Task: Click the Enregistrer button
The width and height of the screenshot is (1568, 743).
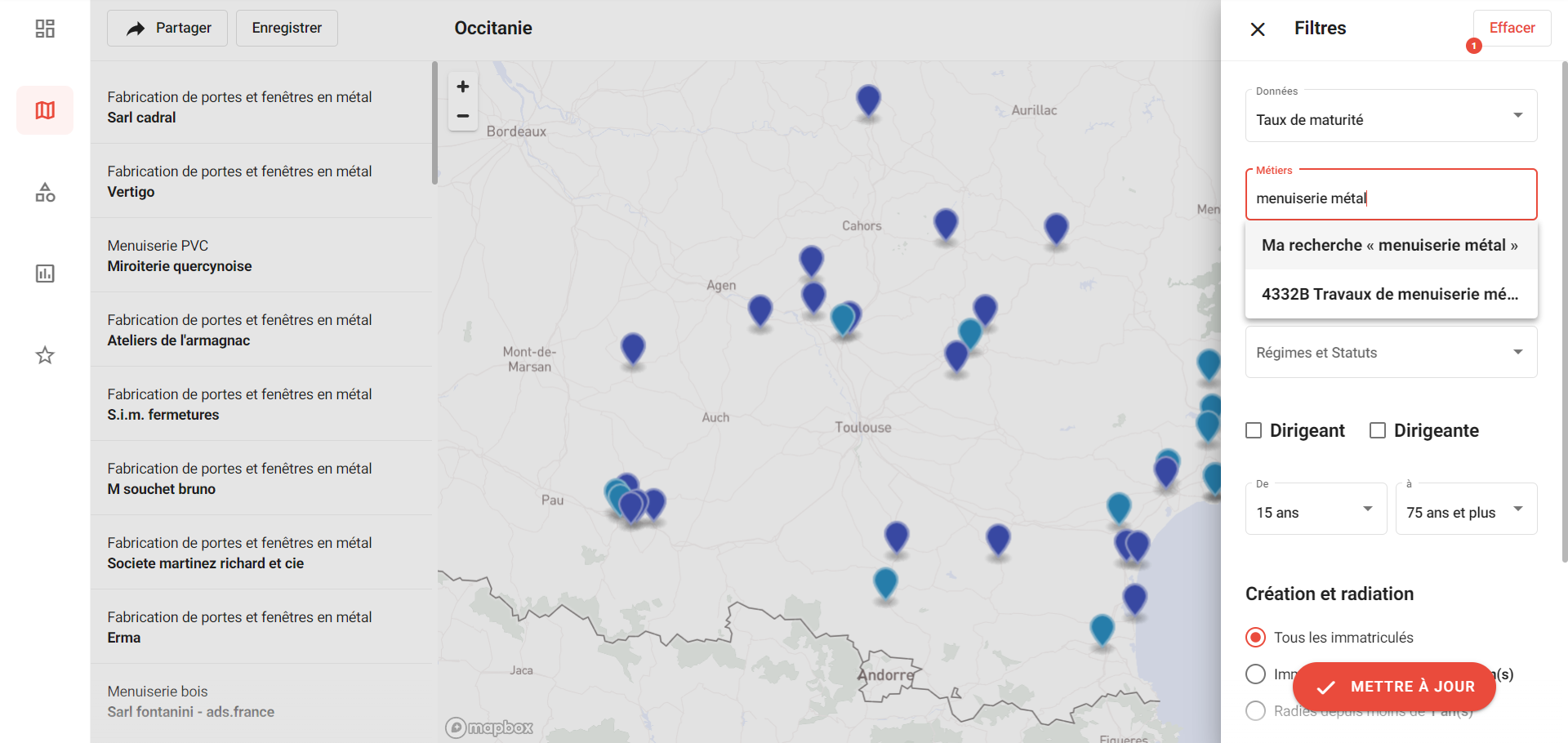Action: 287,28
